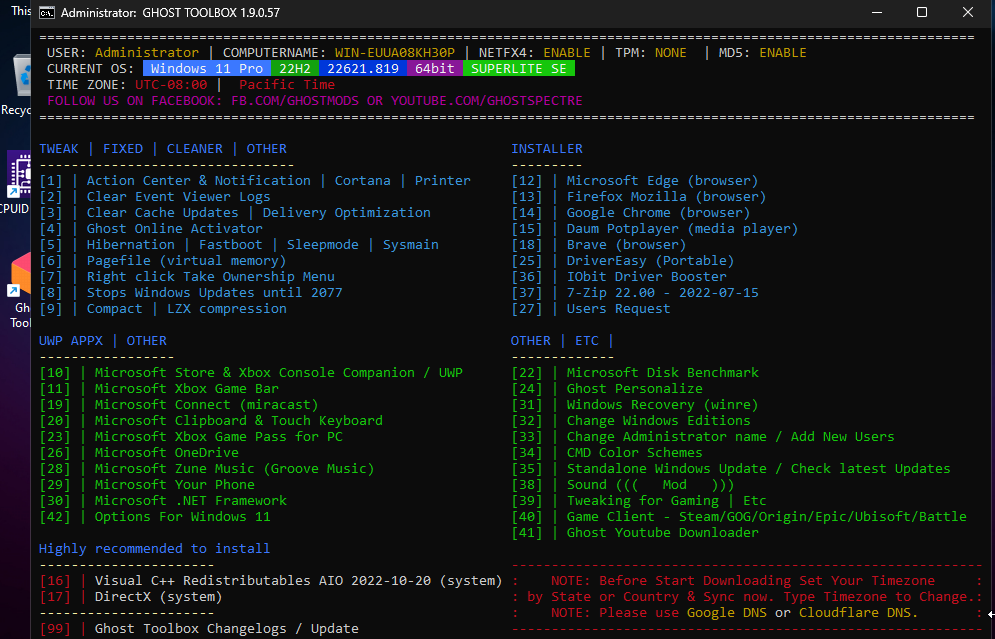Click option 18 Brave browser
995x639 pixels.
click(599, 245)
